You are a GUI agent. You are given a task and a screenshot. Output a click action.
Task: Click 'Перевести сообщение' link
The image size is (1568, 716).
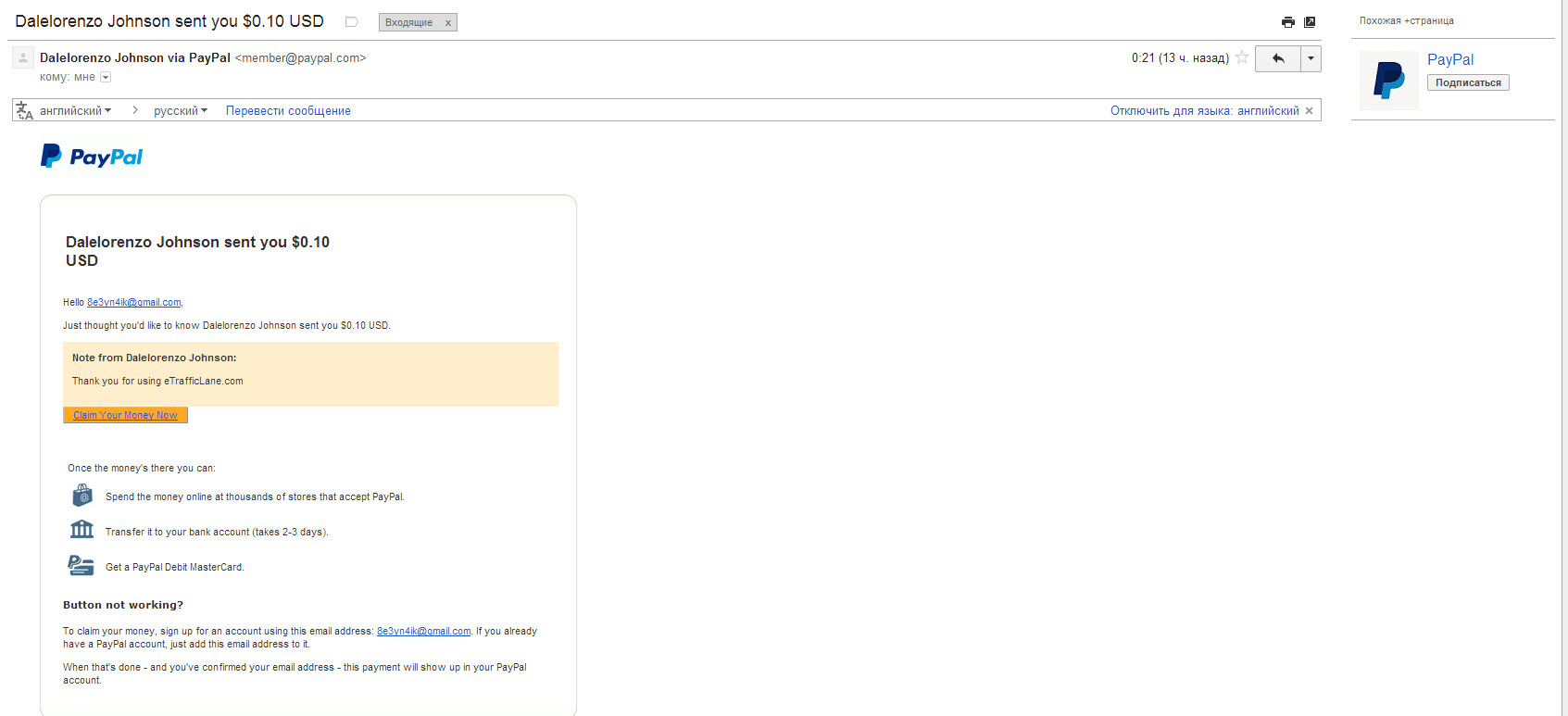pos(288,111)
